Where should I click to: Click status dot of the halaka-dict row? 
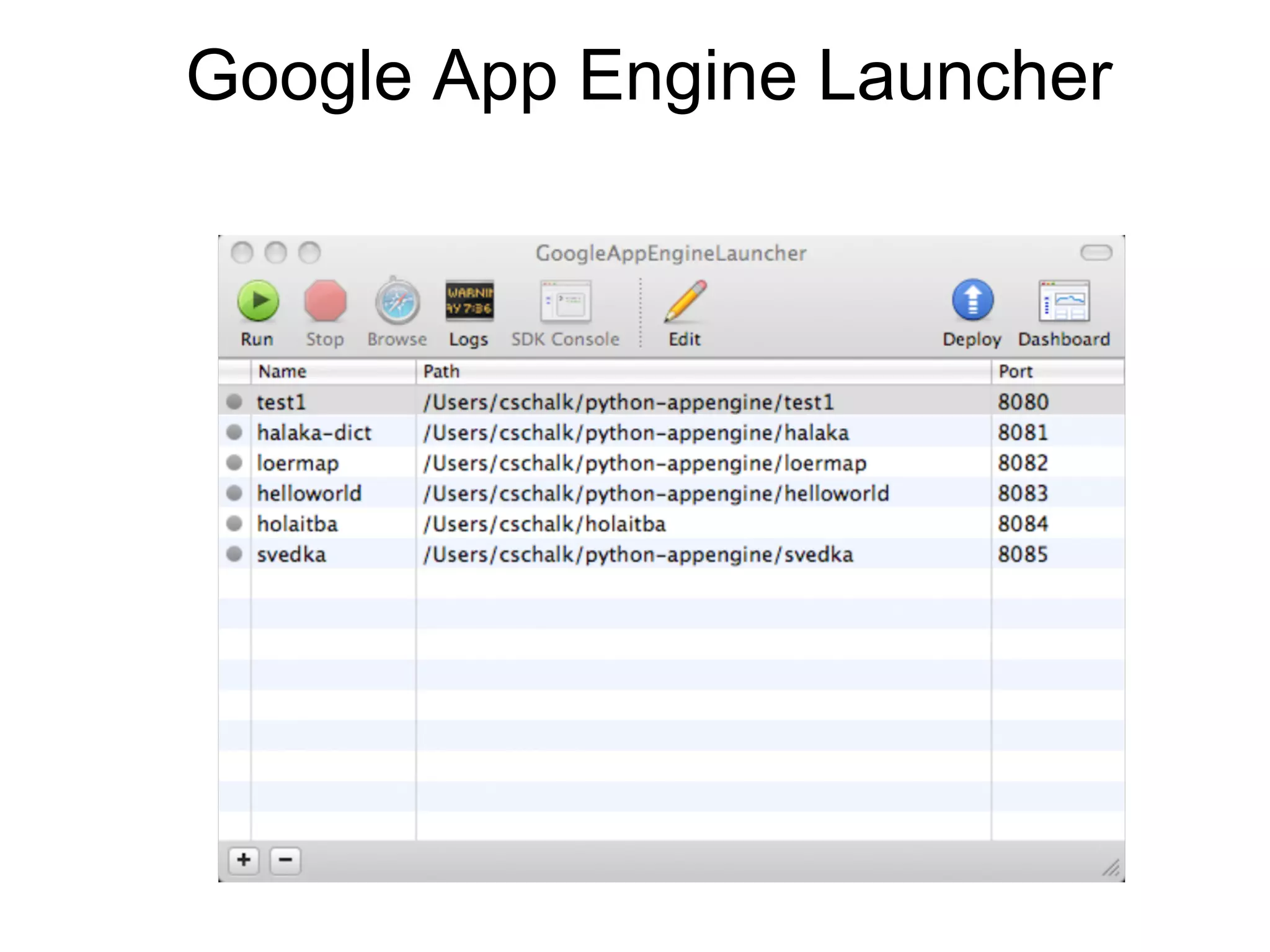pyautogui.click(x=234, y=432)
